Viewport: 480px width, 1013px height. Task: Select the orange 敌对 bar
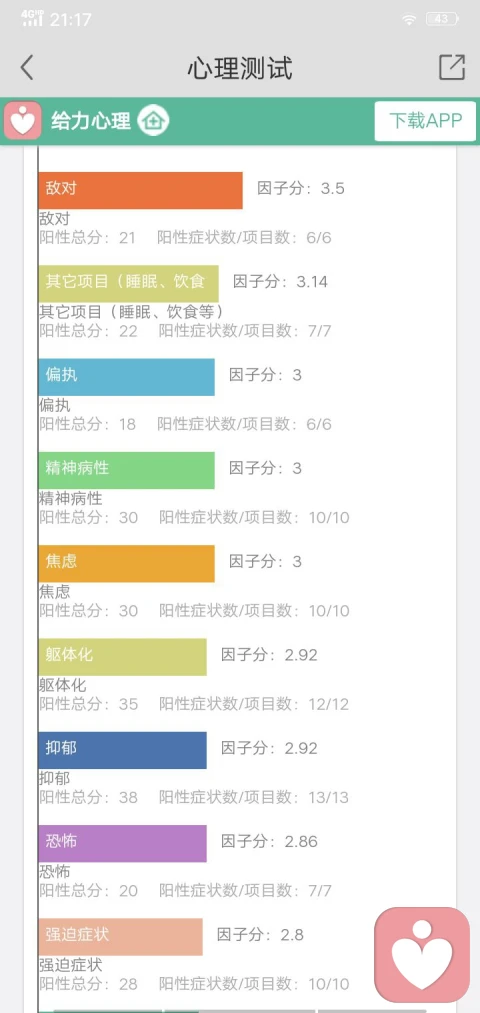tap(140, 190)
